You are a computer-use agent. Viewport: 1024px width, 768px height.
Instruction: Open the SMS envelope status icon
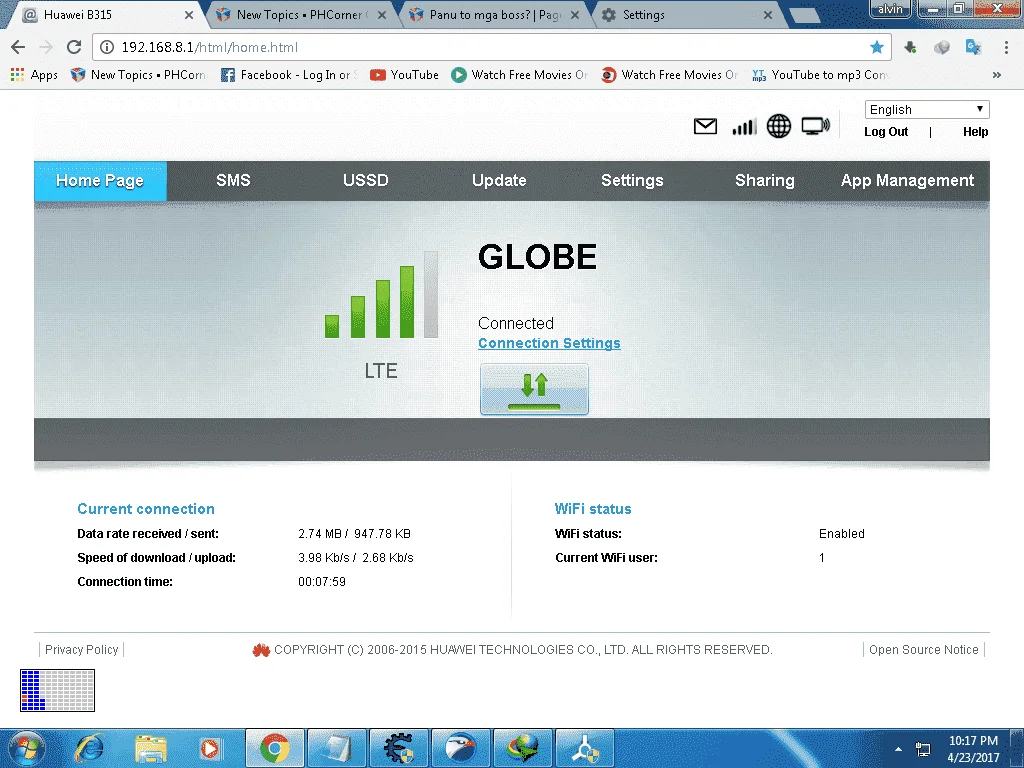(705, 126)
